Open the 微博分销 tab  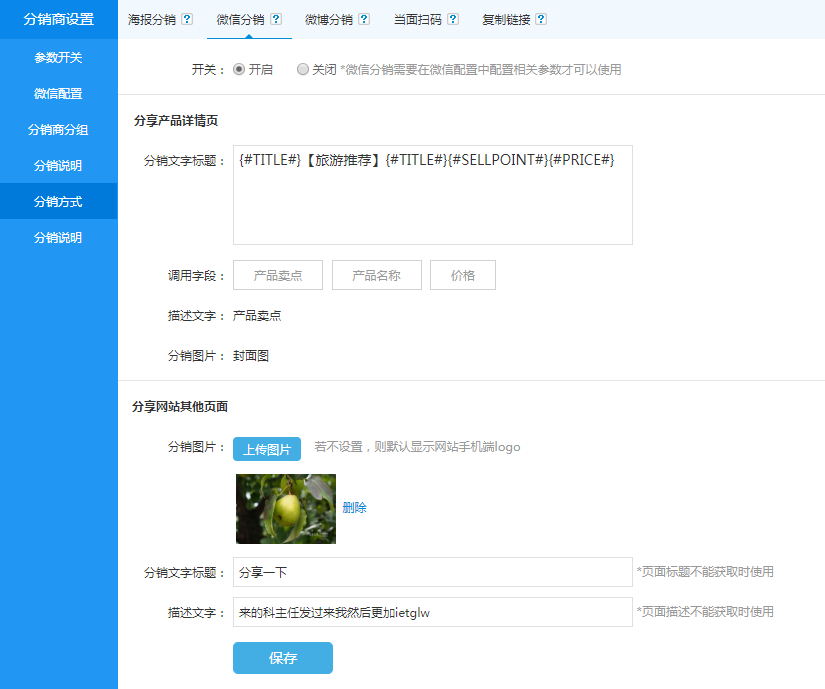point(329,19)
